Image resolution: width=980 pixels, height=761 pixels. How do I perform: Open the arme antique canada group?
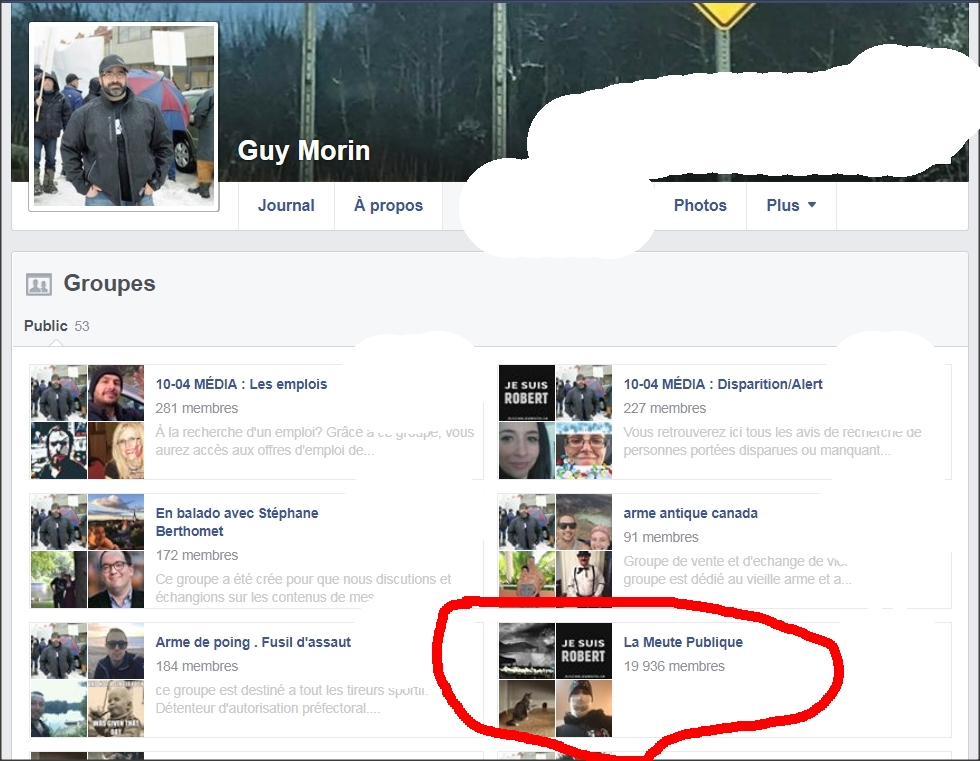tap(690, 513)
